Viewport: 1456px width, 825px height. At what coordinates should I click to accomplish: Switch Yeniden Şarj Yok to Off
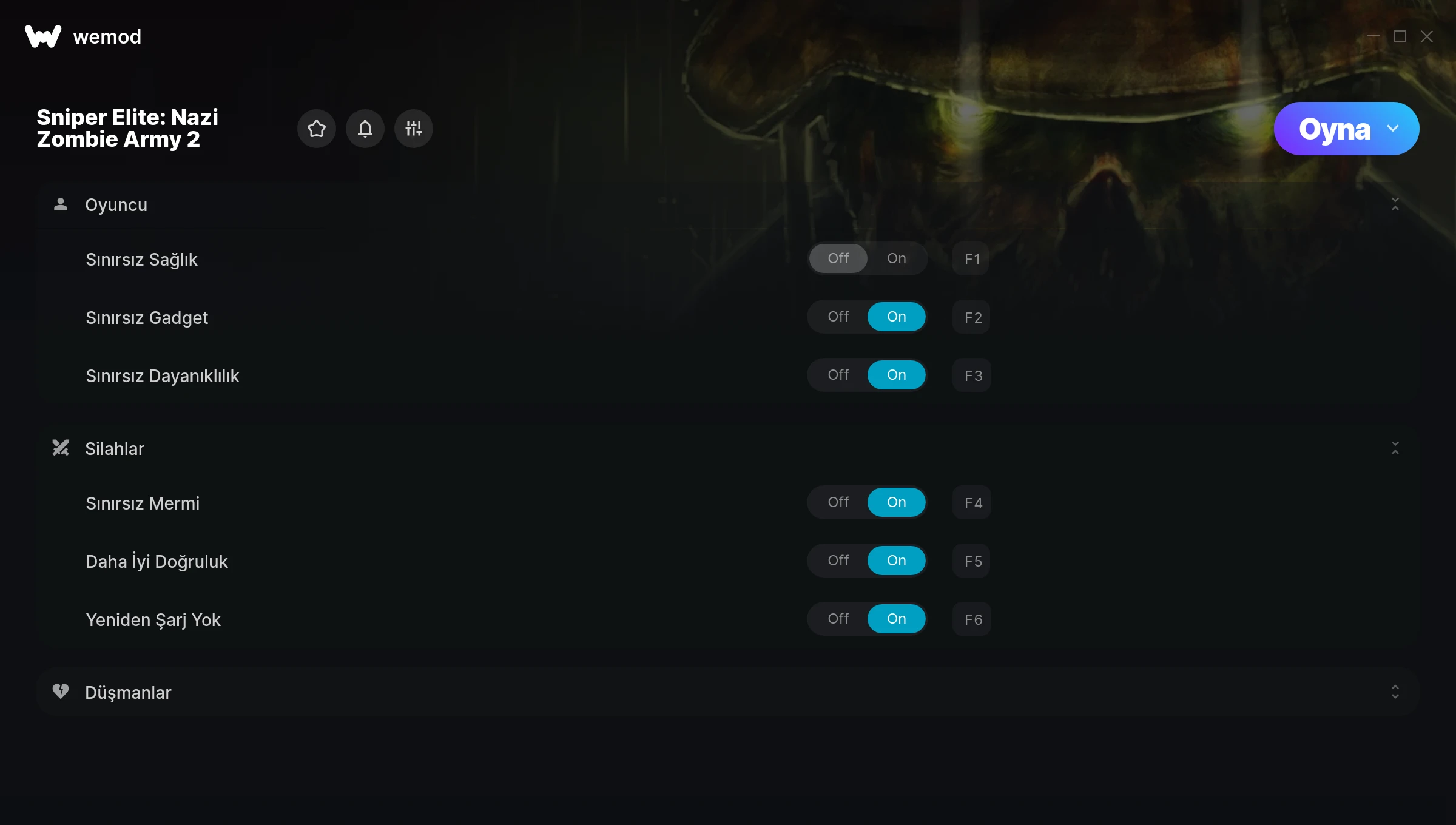point(838,619)
